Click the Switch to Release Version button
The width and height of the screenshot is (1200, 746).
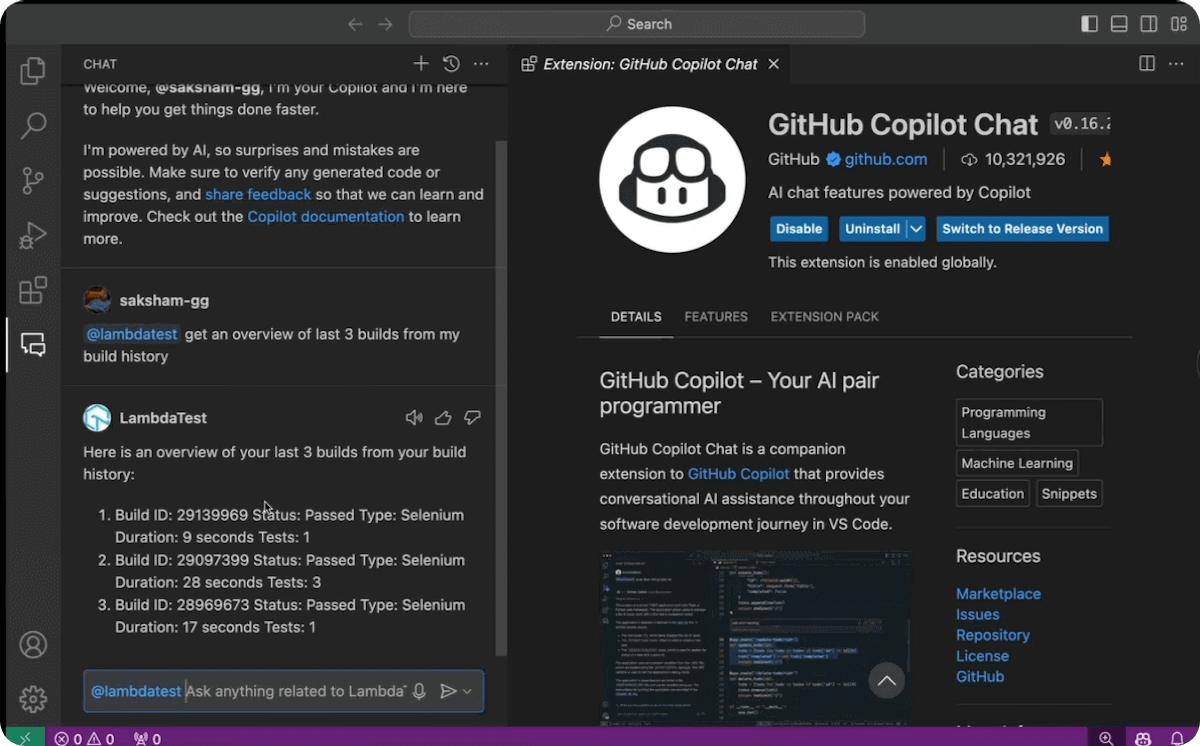coord(1022,229)
